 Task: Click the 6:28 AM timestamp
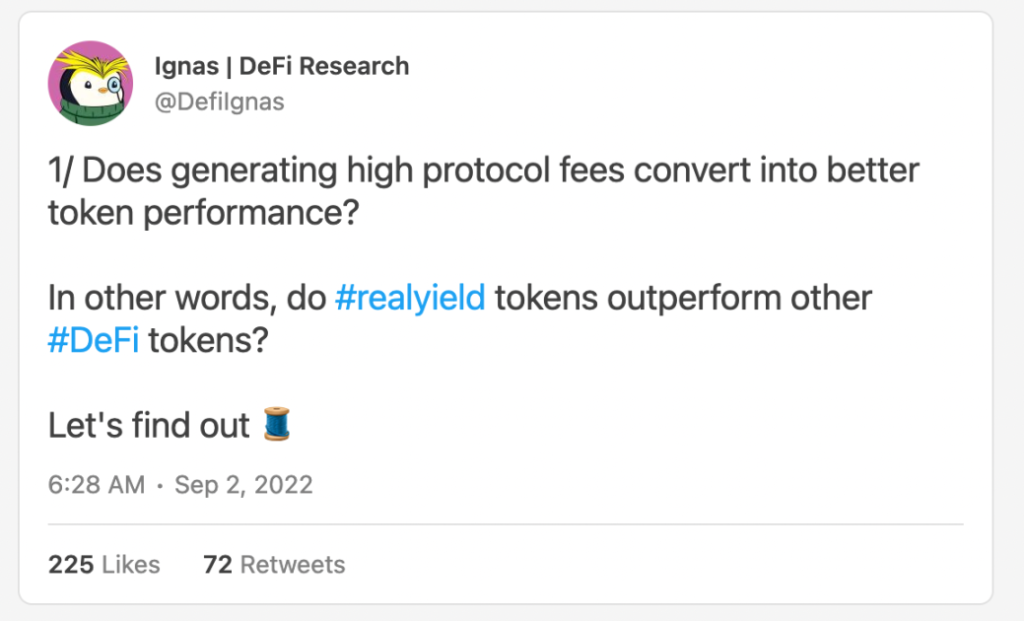(97, 485)
